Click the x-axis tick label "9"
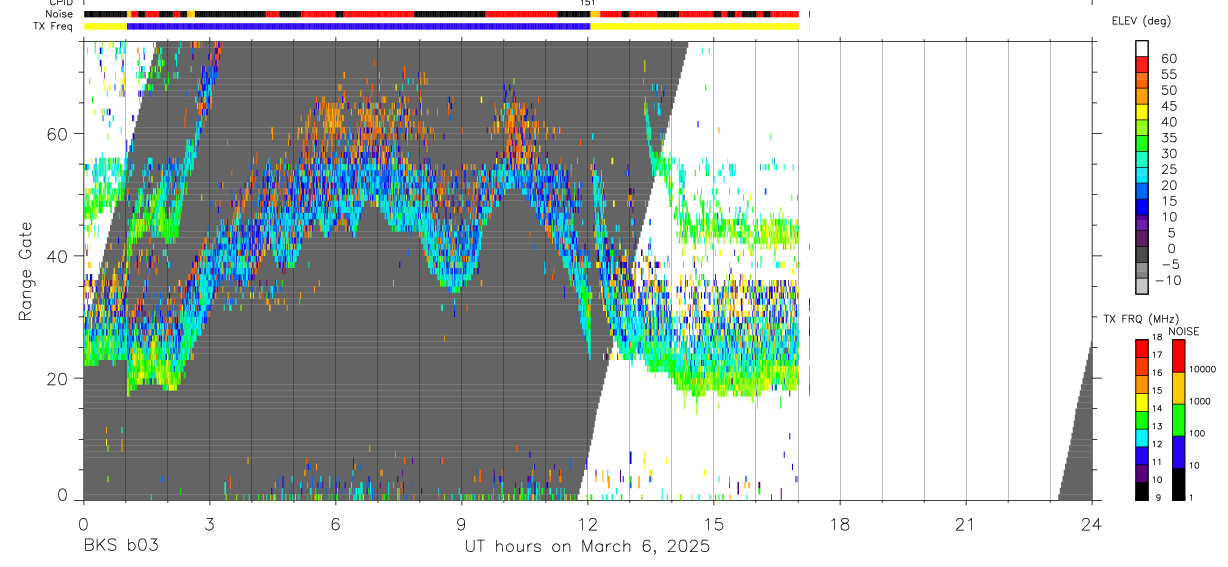The image size is (1228, 567). coord(461,524)
